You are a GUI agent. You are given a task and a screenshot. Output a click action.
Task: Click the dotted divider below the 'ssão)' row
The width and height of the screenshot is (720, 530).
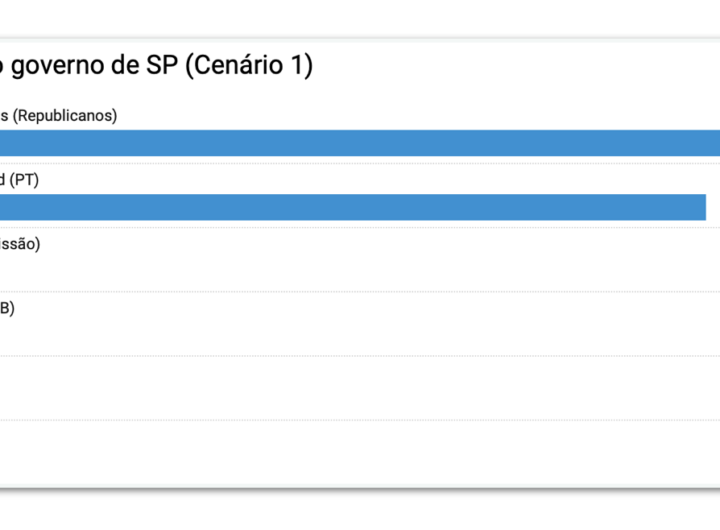(x=360, y=291)
